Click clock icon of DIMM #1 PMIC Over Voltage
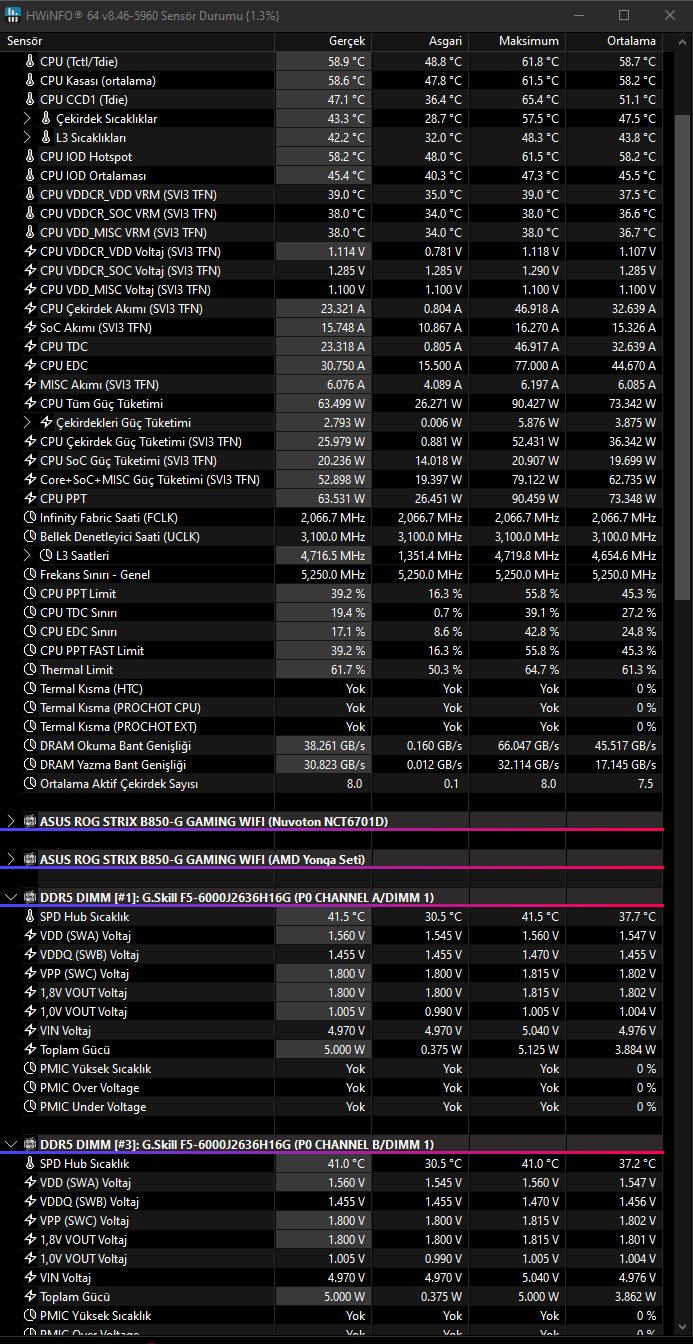 click(x=29, y=1087)
